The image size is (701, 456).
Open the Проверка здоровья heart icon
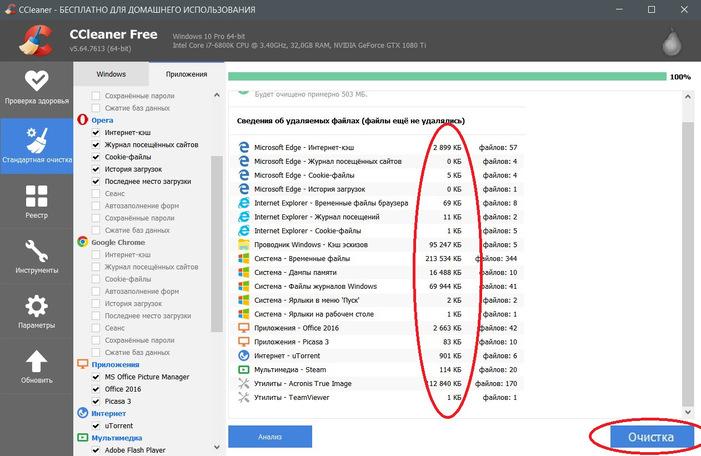pyautogui.click(x=36, y=80)
